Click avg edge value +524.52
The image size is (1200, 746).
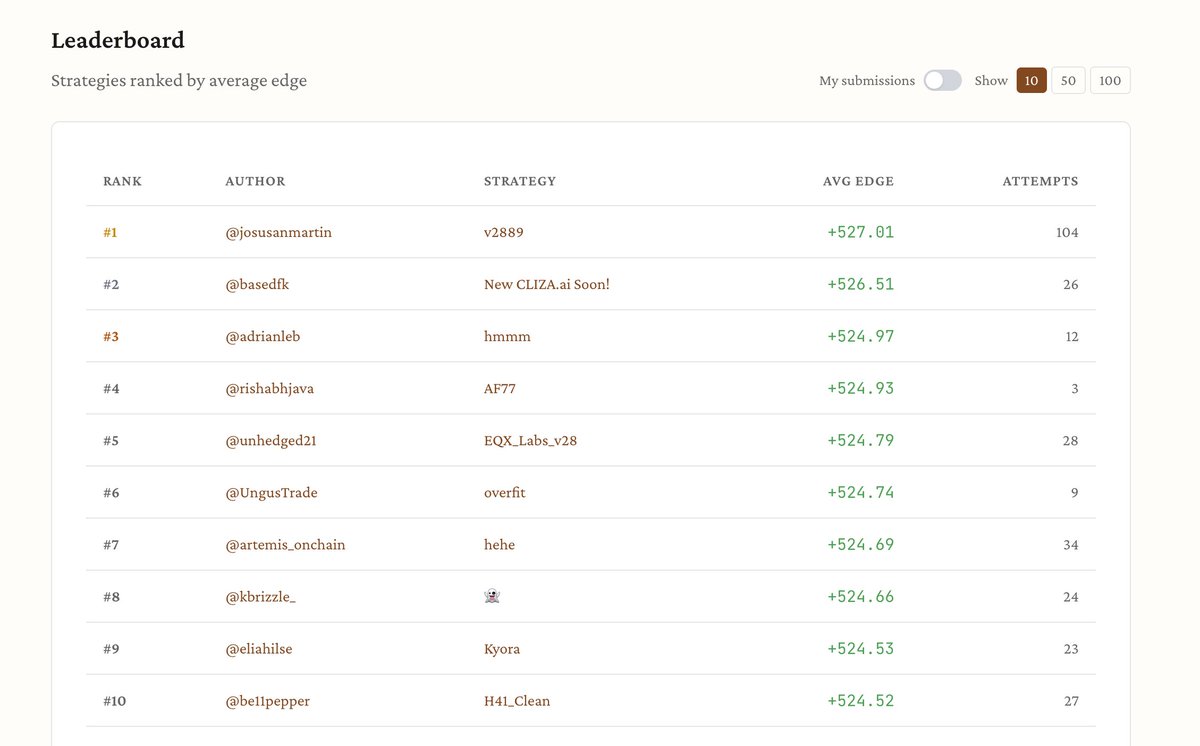[x=861, y=700]
